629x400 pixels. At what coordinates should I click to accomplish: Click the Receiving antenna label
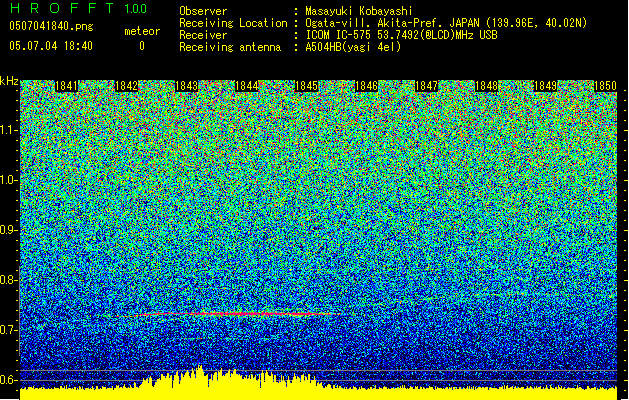(230, 47)
